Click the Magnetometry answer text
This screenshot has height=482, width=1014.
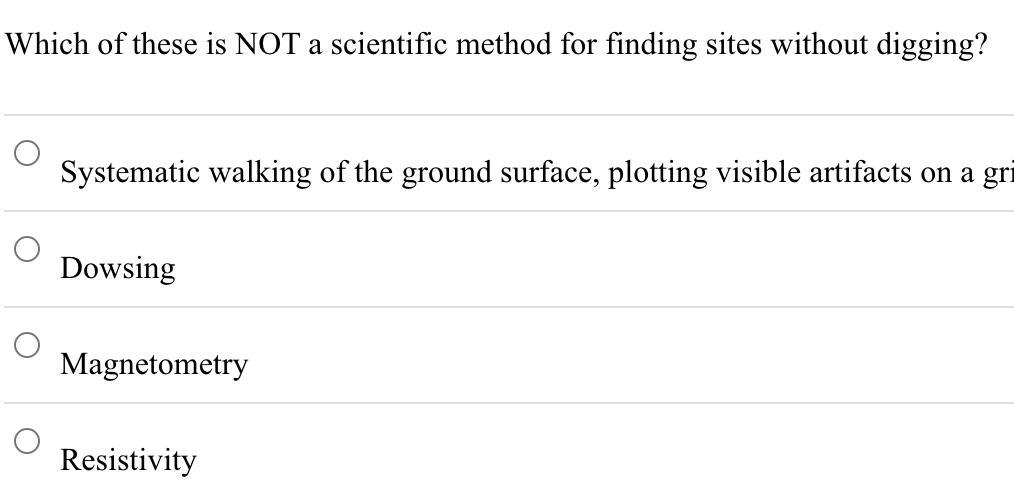pos(153,364)
